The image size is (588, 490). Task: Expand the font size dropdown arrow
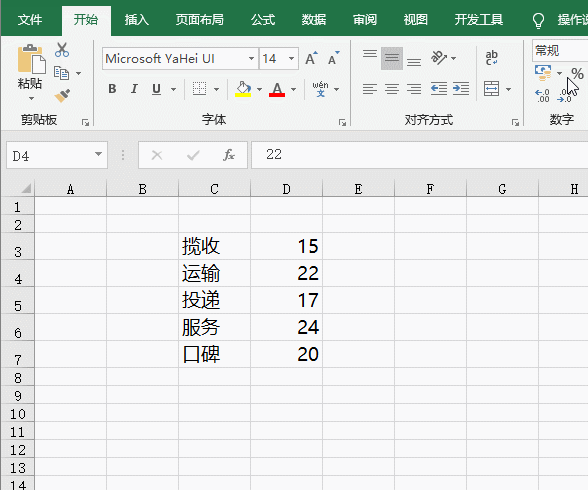point(291,58)
